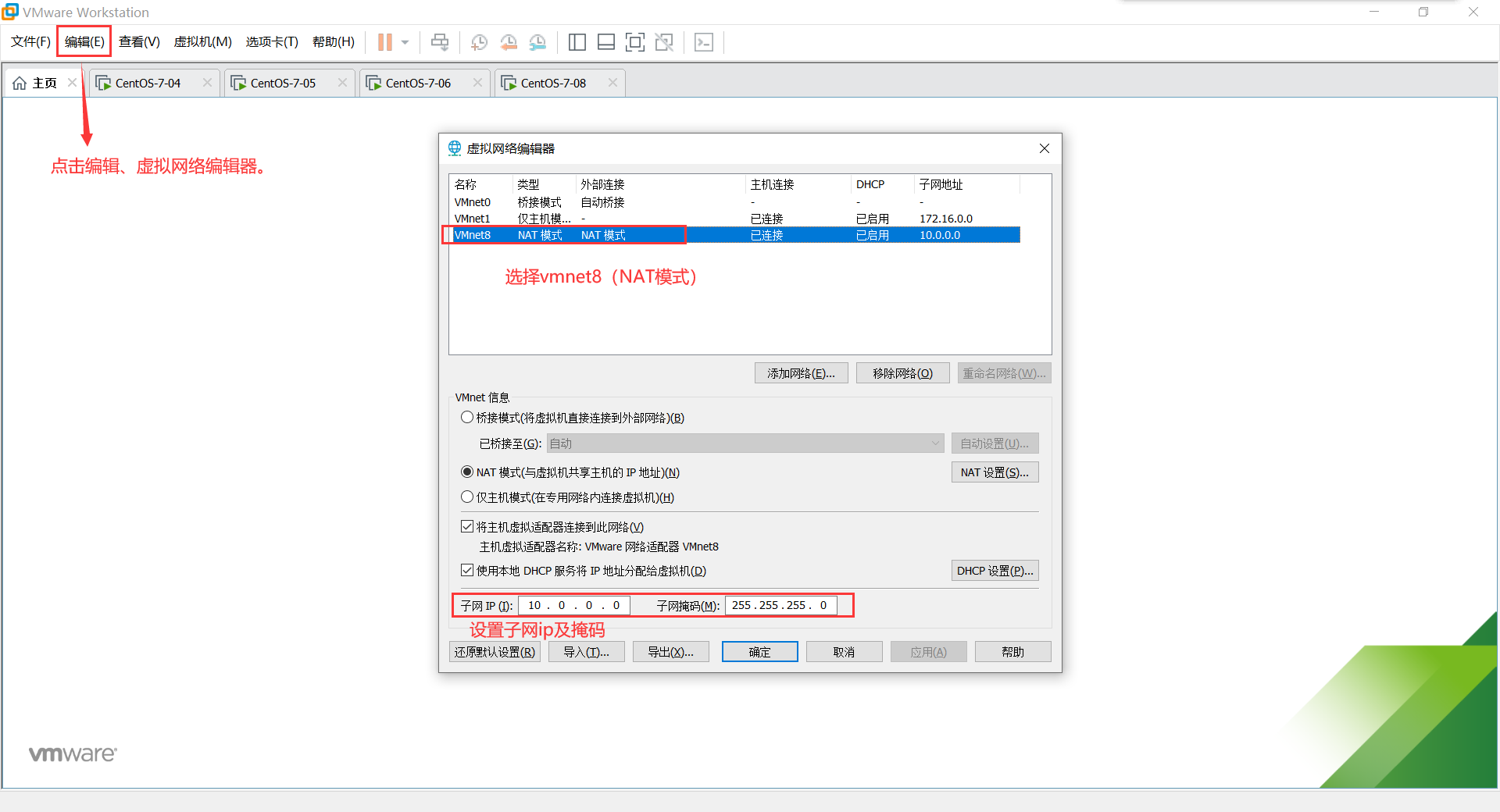This screenshot has width=1500, height=812.
Task: Toggle 使用本地 DHCP 服务 checkbox
Action: coord(467,570)
